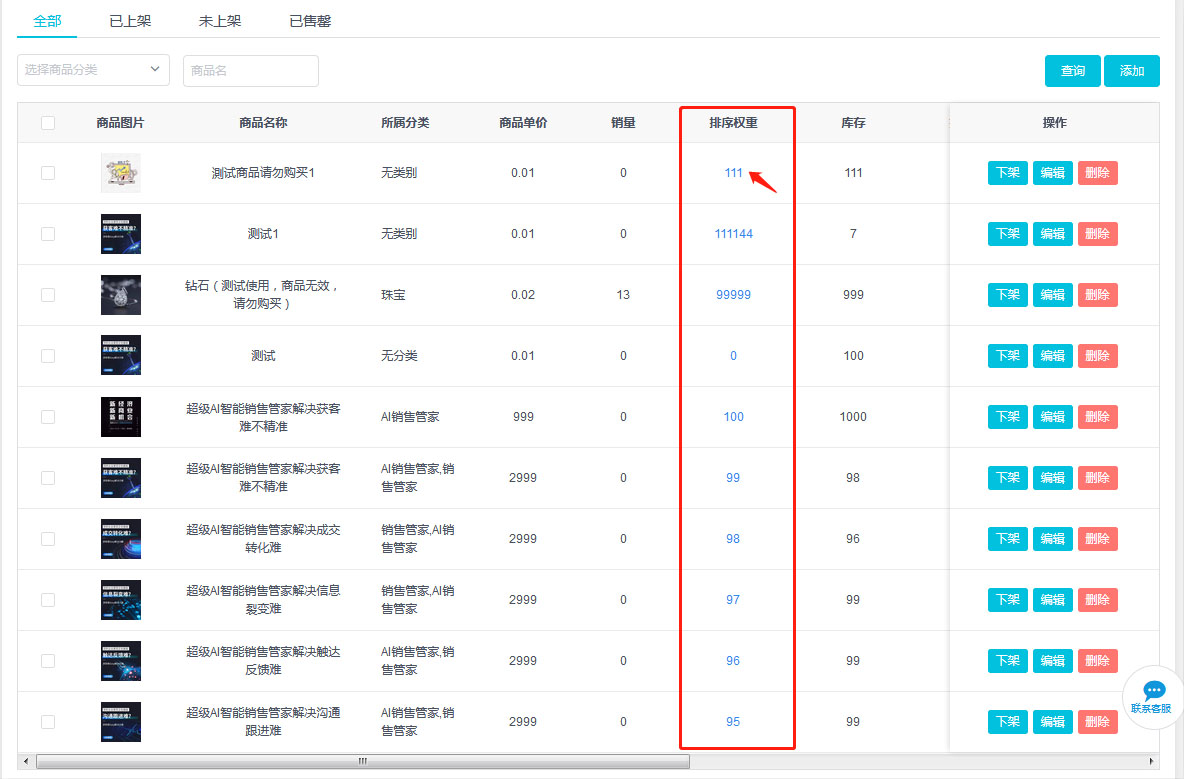Image resolution: width=1184 pixels, height=779 pixels.
Task: Click the 添加 button to add product
Action: pyautogui.click(x=1131, y=71)
